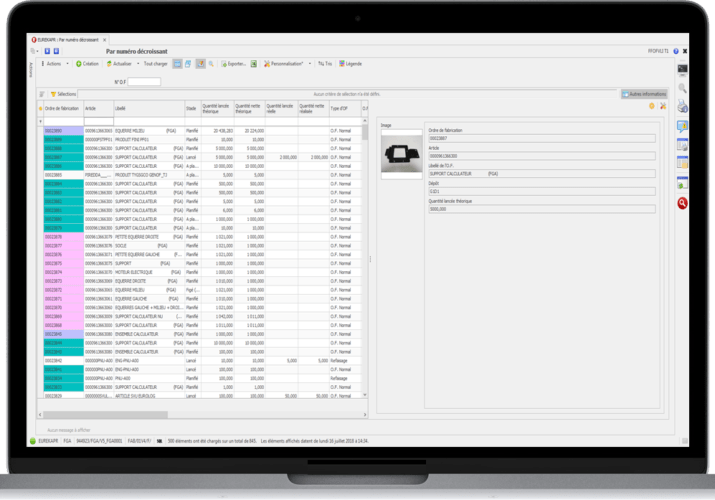Open the help question mark icon
Image resolution: width=715 pixels, height=500 pixels.
[x=676, y=50]
